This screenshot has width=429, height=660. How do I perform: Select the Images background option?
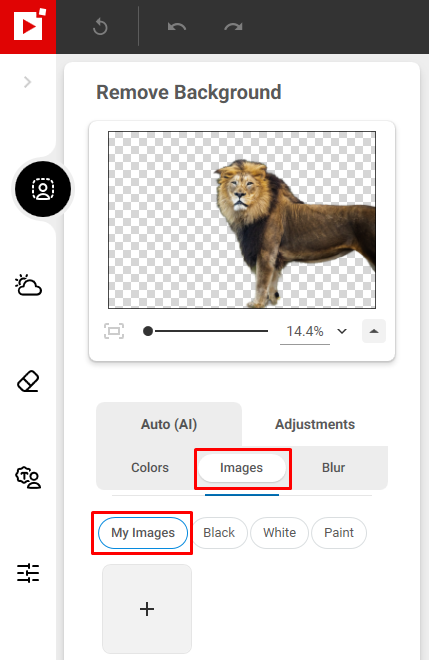[242, 468]
